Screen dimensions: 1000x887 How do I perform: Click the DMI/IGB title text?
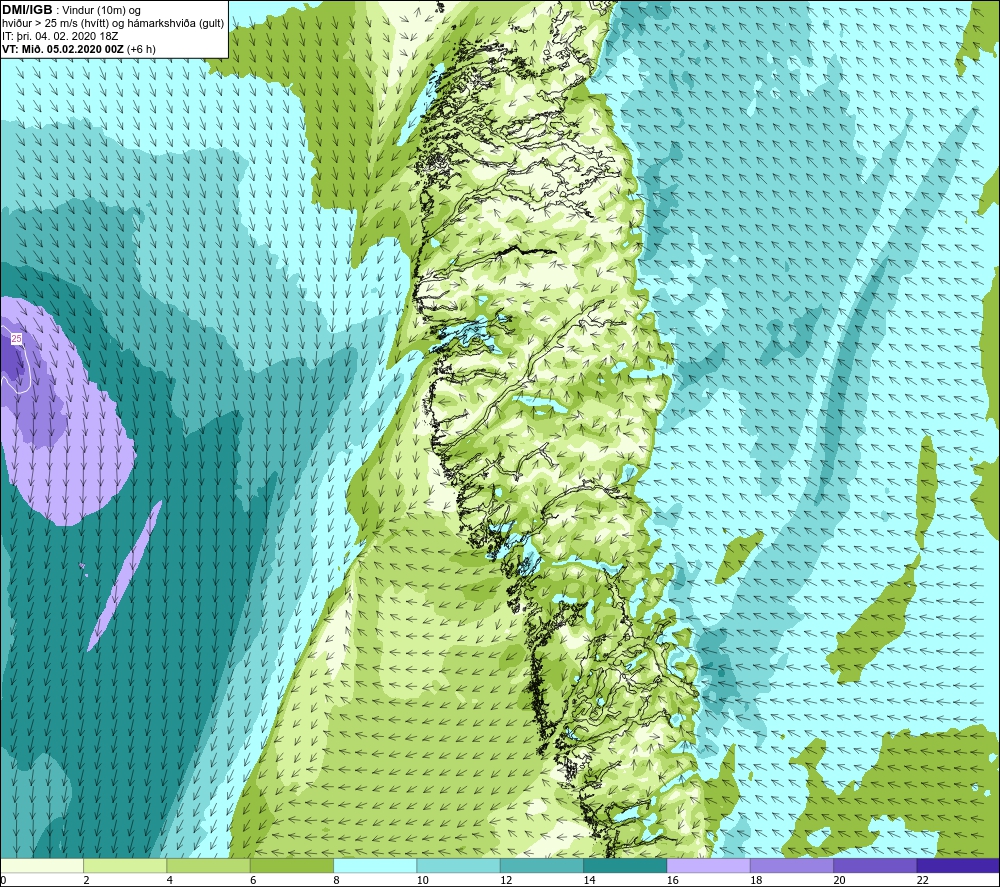(x=27, y=10)
